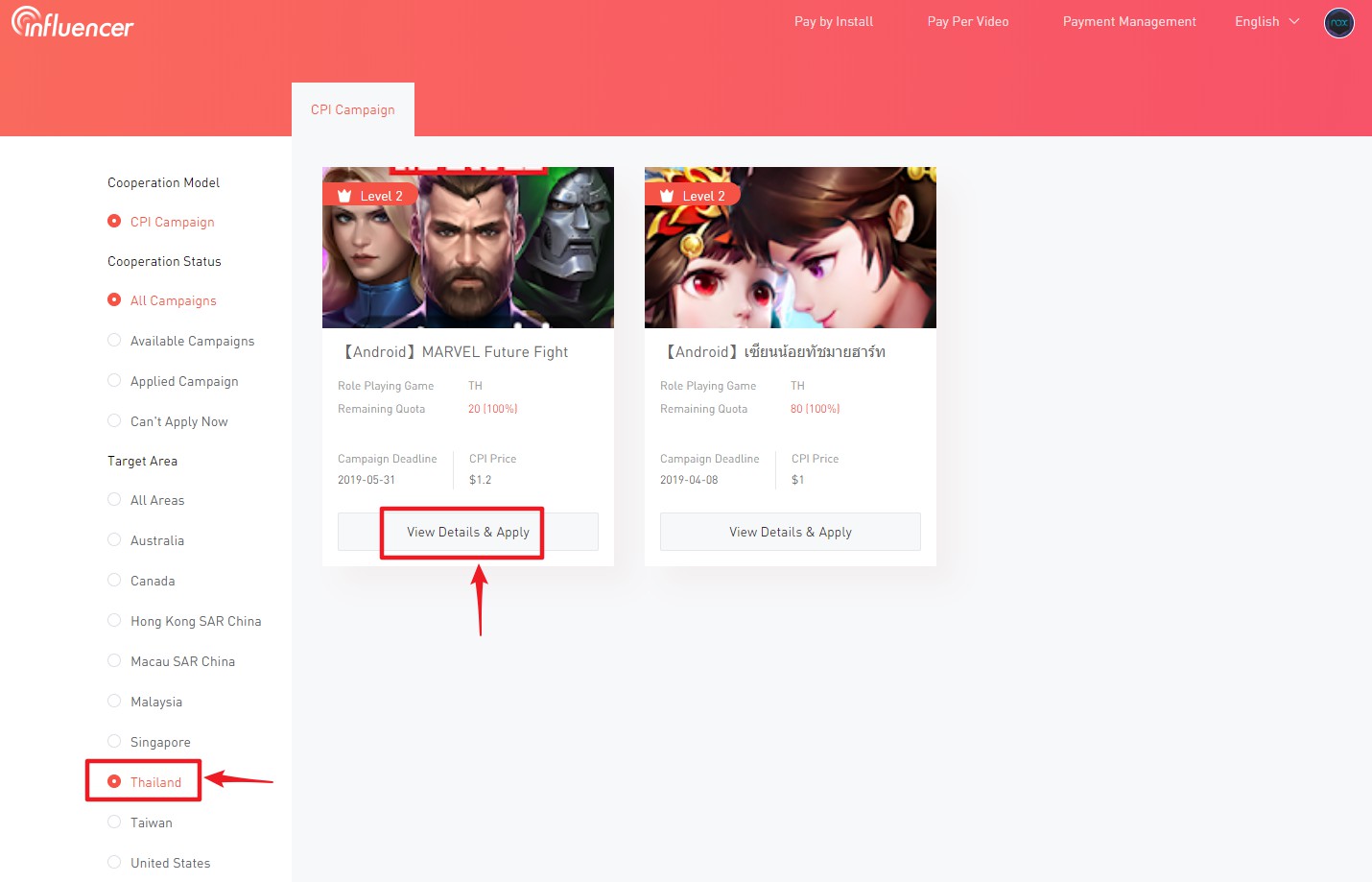Click View Details & Apply for Thai Android game
Image resolution: width=1372 pixels, height=882 pixels.
click(x=790, y=532)
